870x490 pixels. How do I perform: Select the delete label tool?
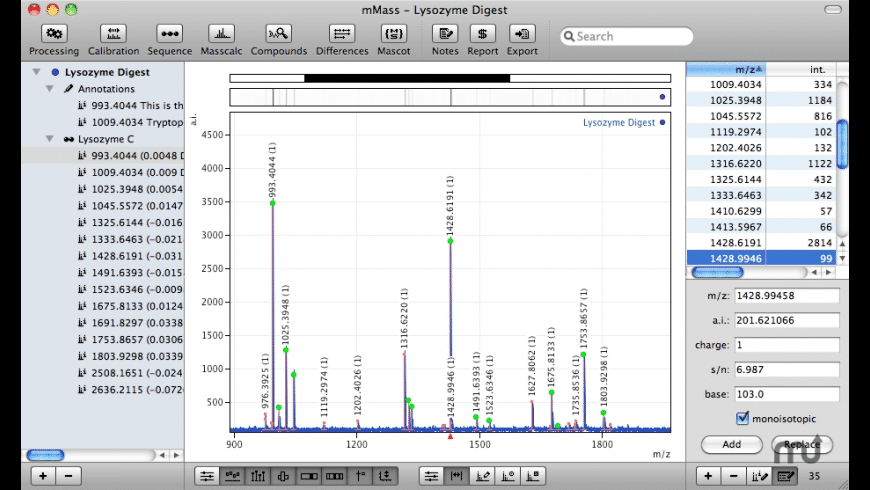[533, 476]
